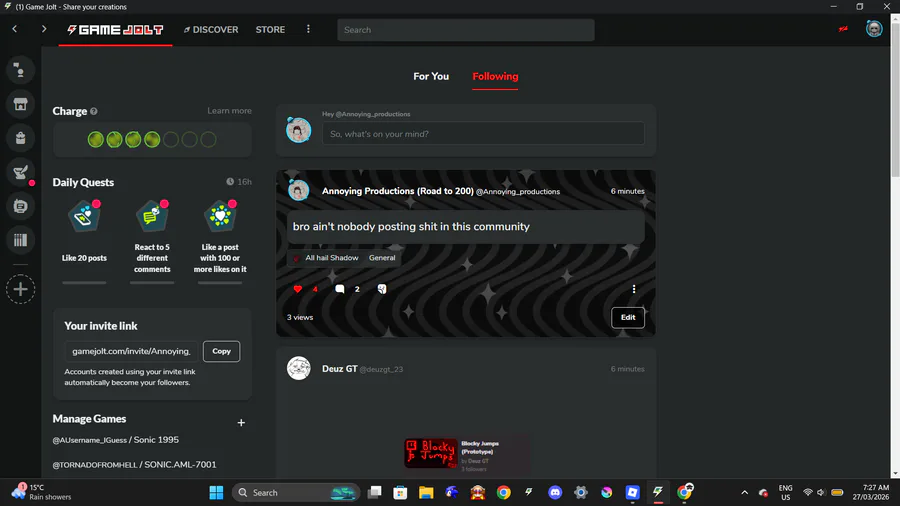
Task: Focus the top Search field
Action: tap(465, 30)
